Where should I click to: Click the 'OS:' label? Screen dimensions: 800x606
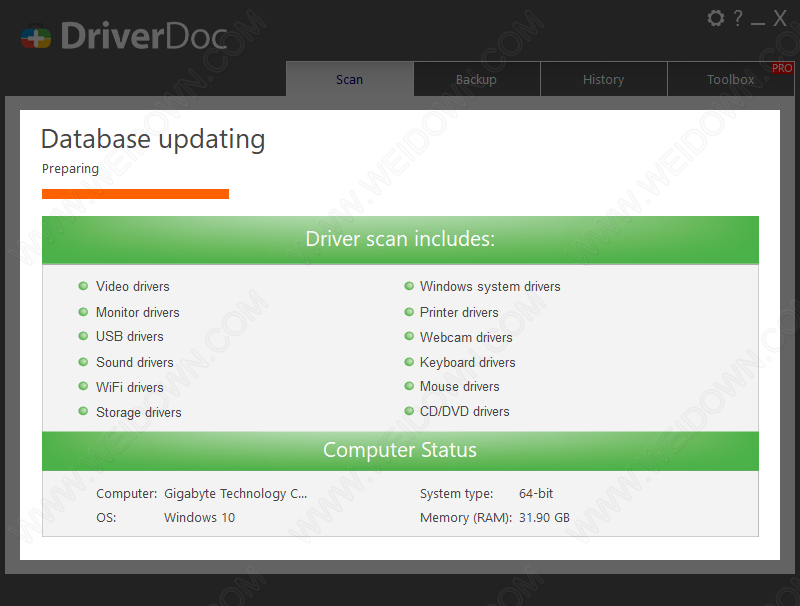pos(106,518)
